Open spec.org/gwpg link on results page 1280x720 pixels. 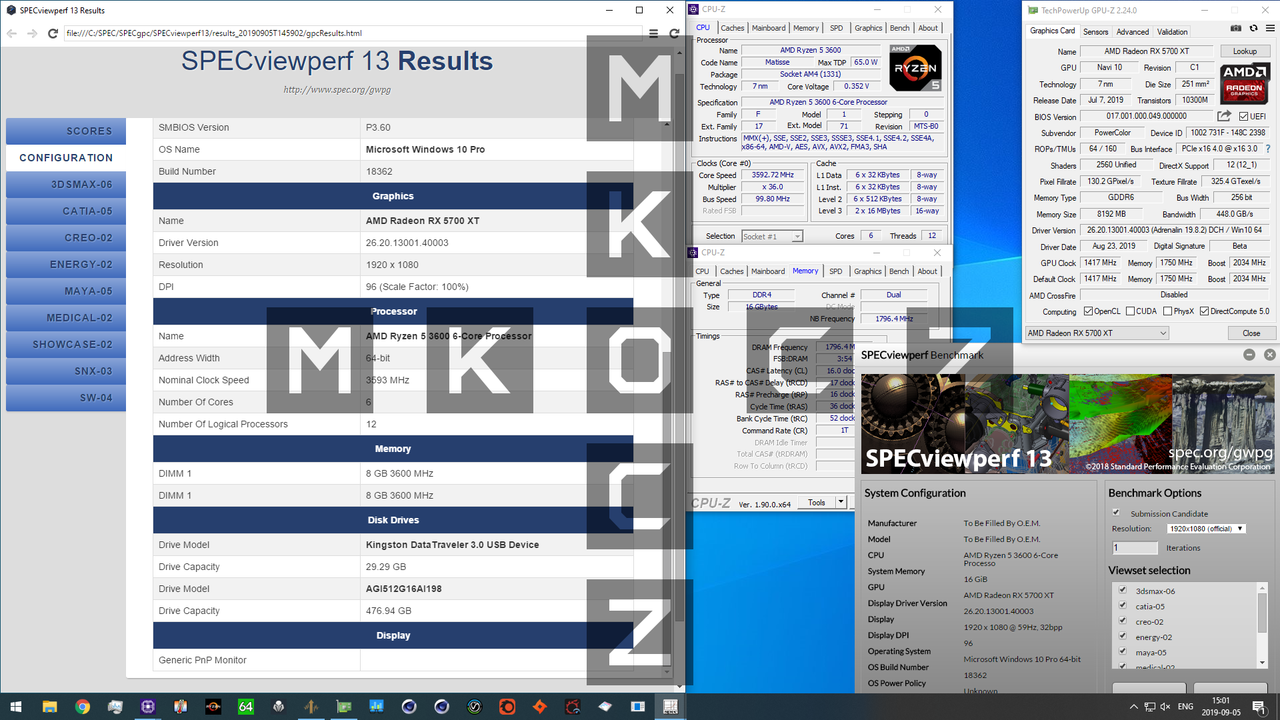click(337, 89)
